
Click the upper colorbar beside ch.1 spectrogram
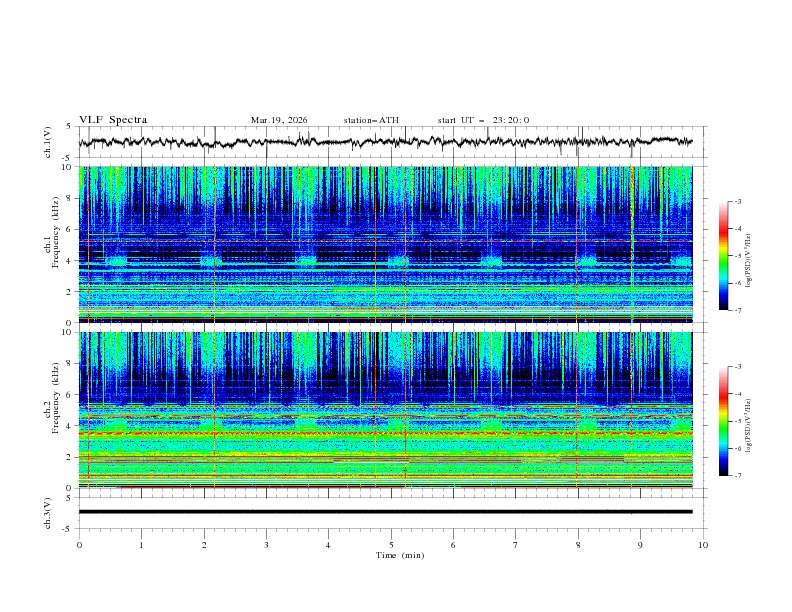[723, 255]
